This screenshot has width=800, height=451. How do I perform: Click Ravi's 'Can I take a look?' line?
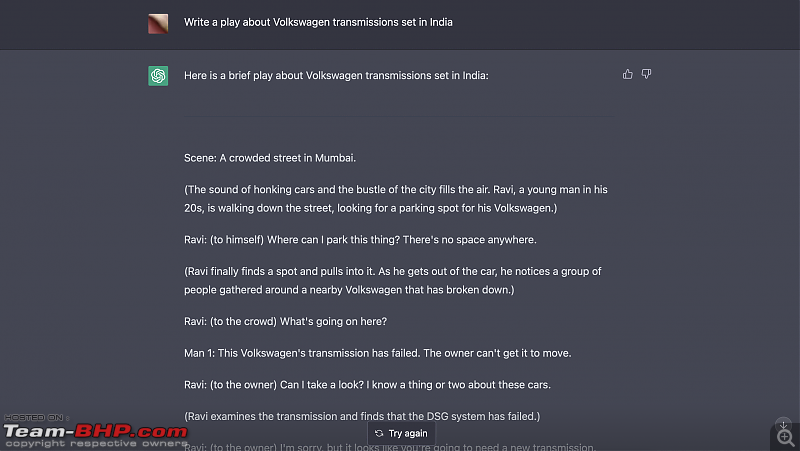367,385
